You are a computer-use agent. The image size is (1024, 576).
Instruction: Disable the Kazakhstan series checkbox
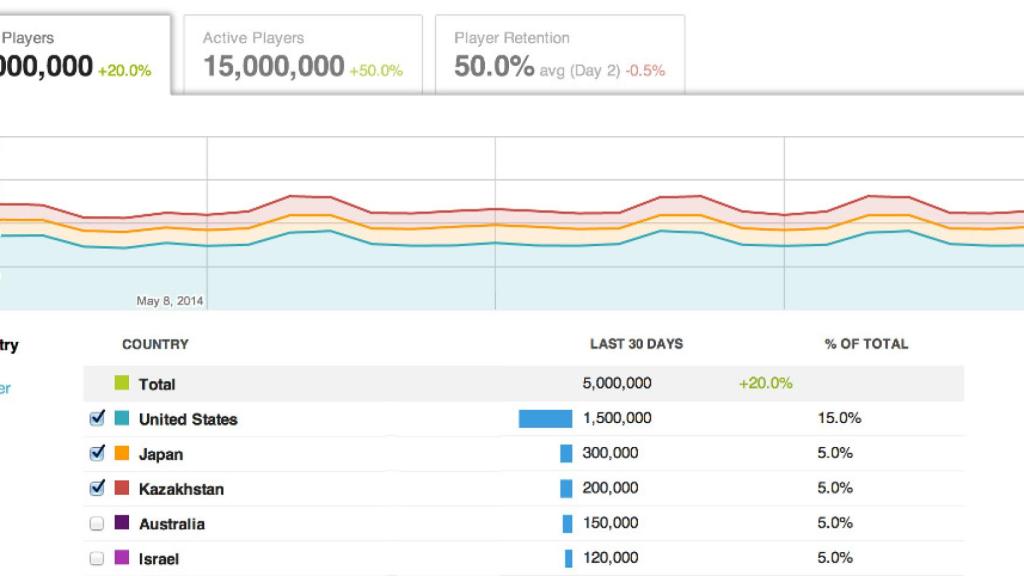point(97,488)
